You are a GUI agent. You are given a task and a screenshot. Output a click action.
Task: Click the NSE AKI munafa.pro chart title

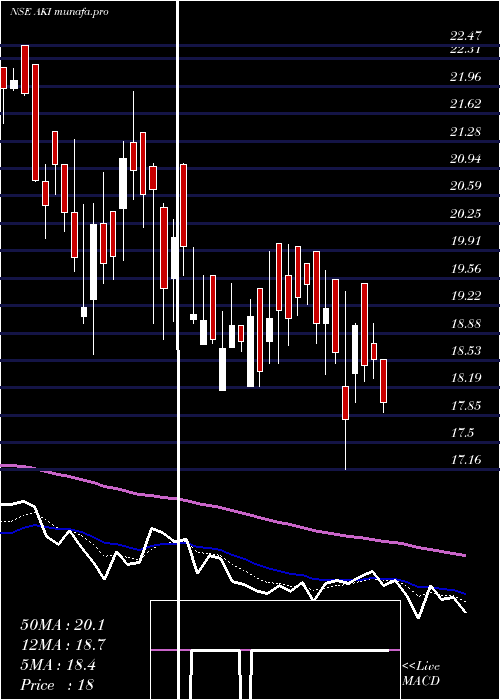[59, 12]
